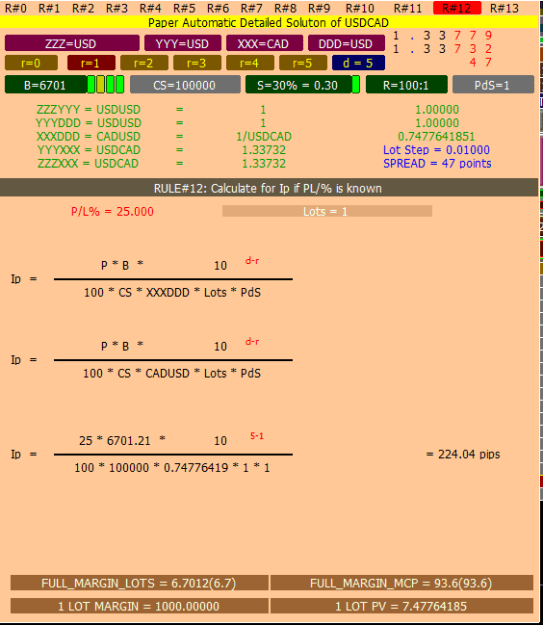The width and height of the screenshot is (543, 625).
Task: Select the R#9 tab
Action: 319,8
